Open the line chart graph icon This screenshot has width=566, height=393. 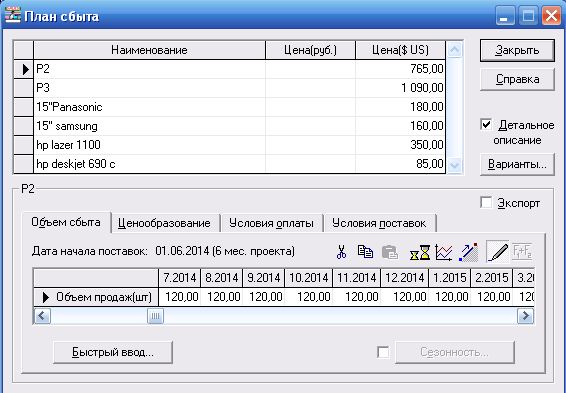pyautogui.click(x=444, y=252)
